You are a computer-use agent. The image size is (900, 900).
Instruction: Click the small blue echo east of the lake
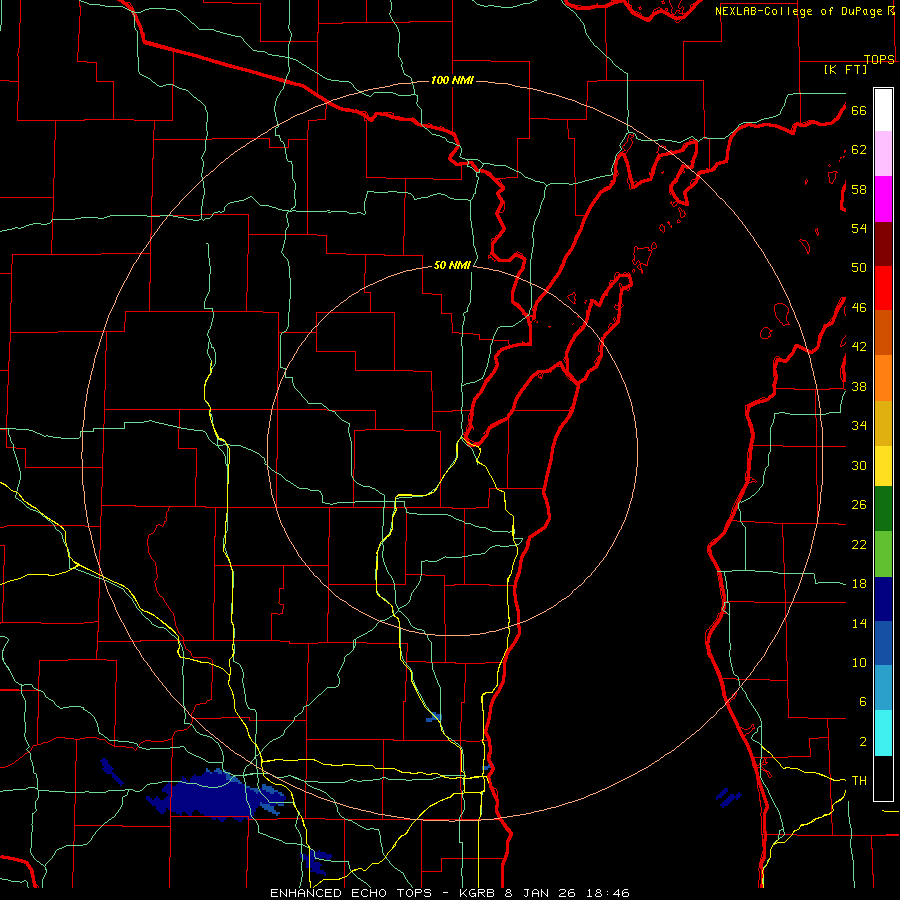[x=729, y=797]
